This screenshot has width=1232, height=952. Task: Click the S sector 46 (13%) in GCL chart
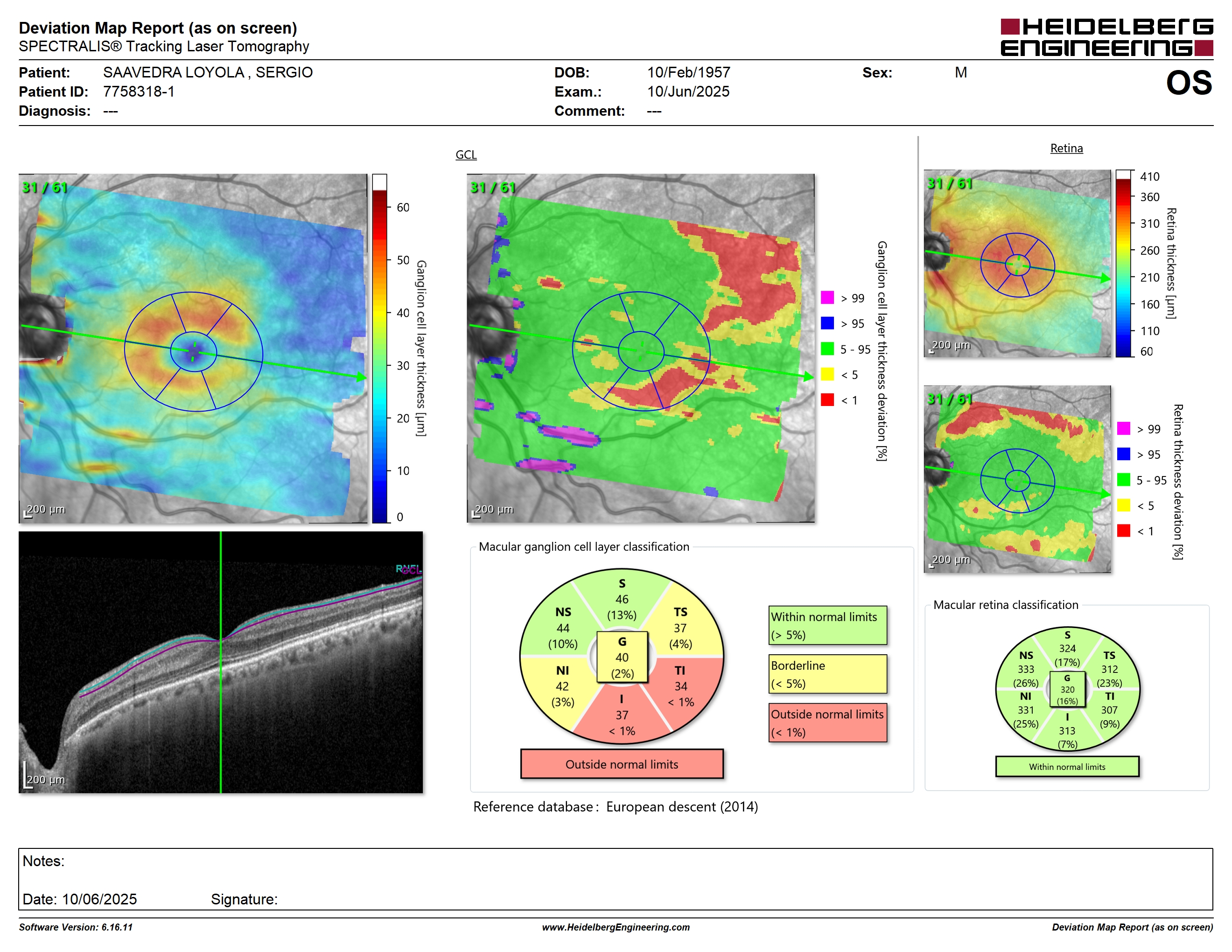coord(622,599)
